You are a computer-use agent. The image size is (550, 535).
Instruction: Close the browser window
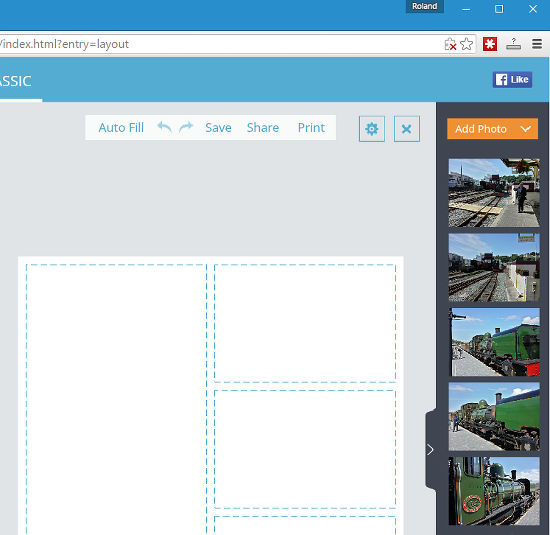(533, 9)
